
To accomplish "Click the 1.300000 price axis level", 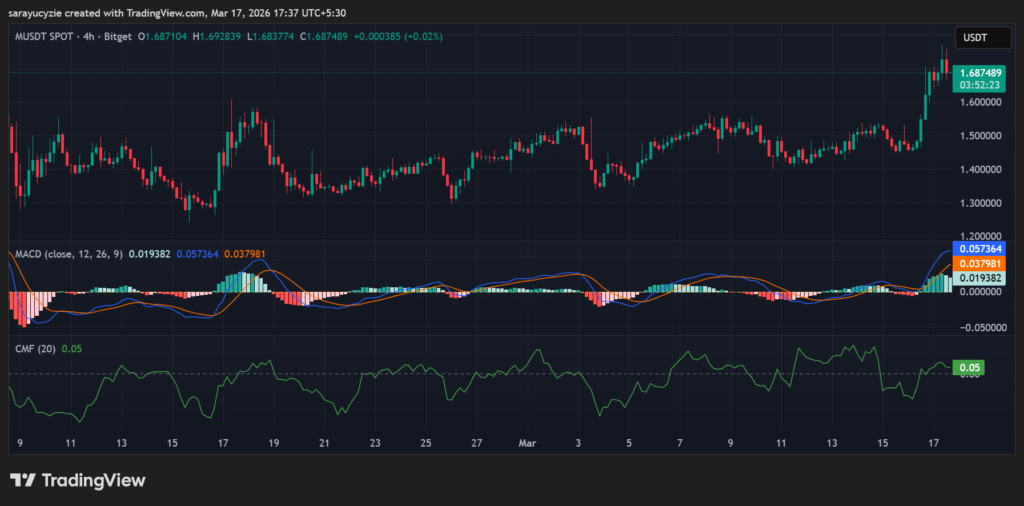I will click(983, 203).
